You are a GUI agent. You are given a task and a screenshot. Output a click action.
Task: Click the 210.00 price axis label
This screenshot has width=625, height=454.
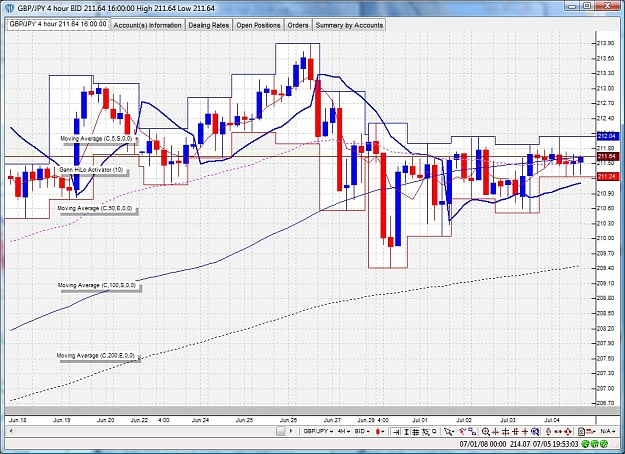coord(605,238)
